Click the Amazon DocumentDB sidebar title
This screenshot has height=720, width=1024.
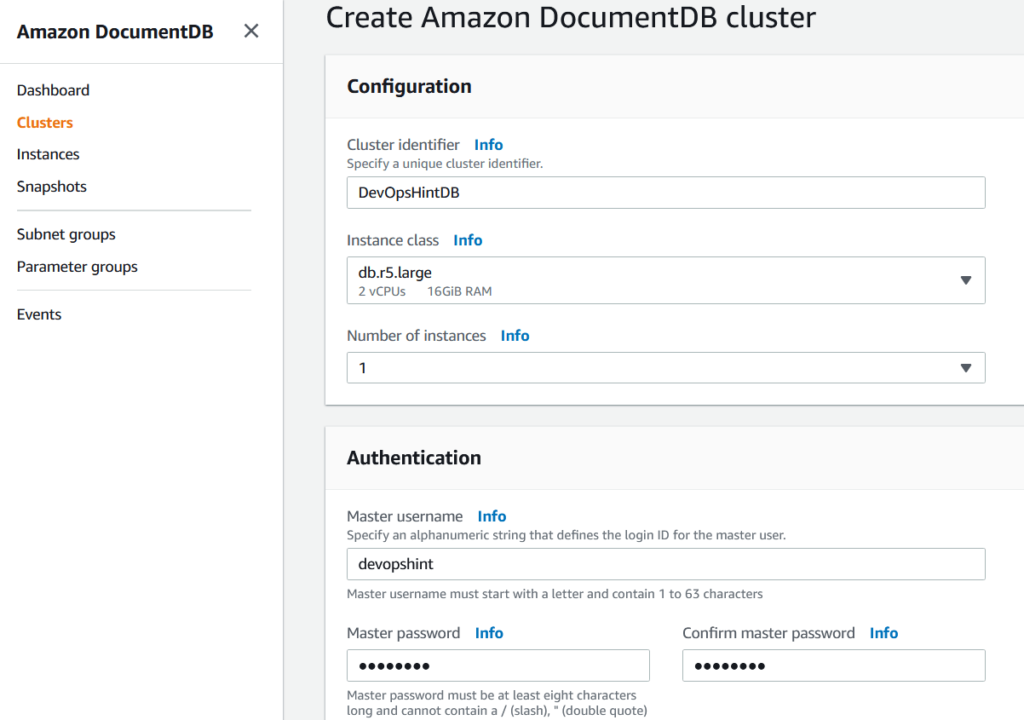[115, 31]
